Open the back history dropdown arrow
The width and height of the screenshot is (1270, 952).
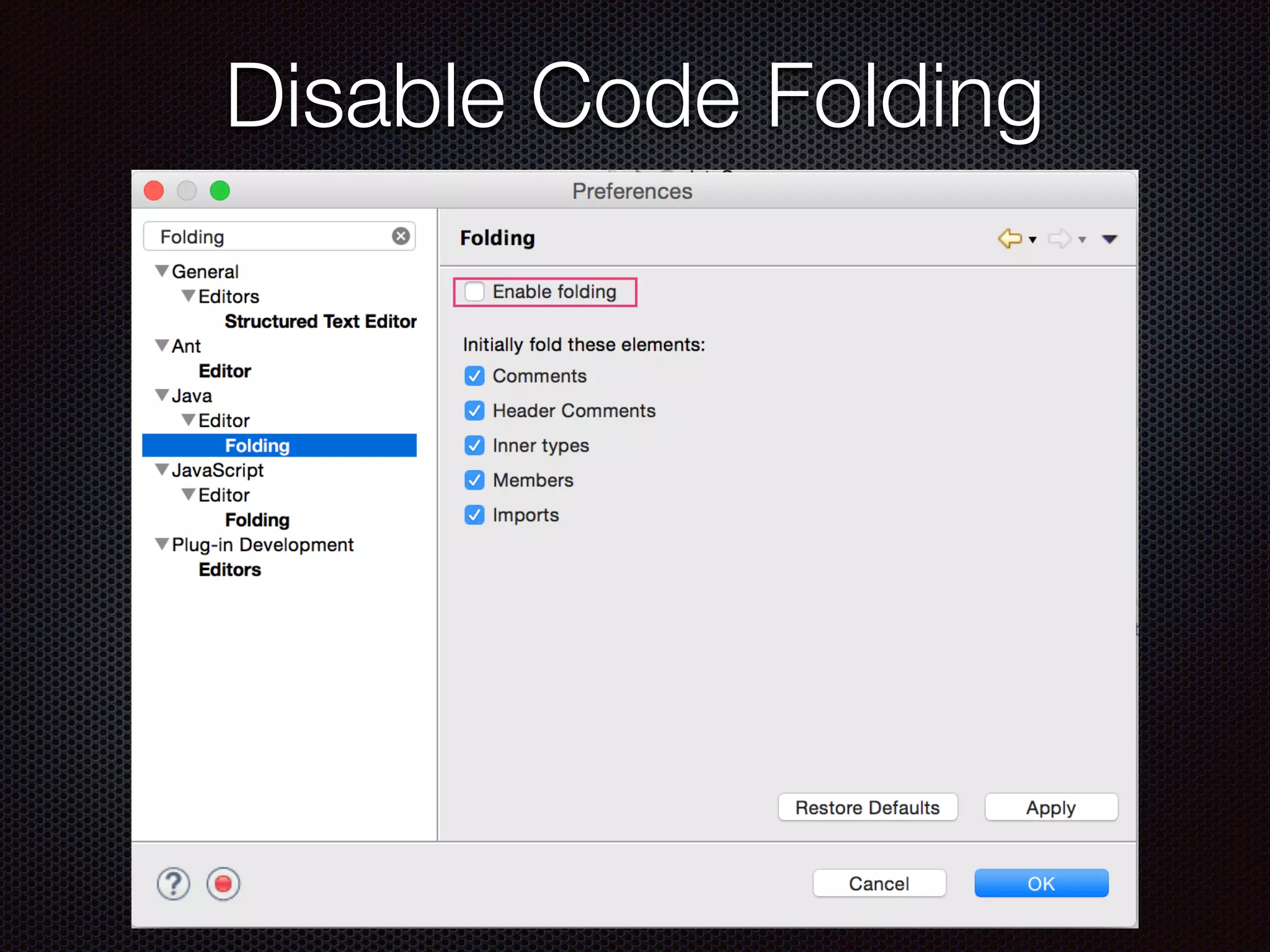1032,240
